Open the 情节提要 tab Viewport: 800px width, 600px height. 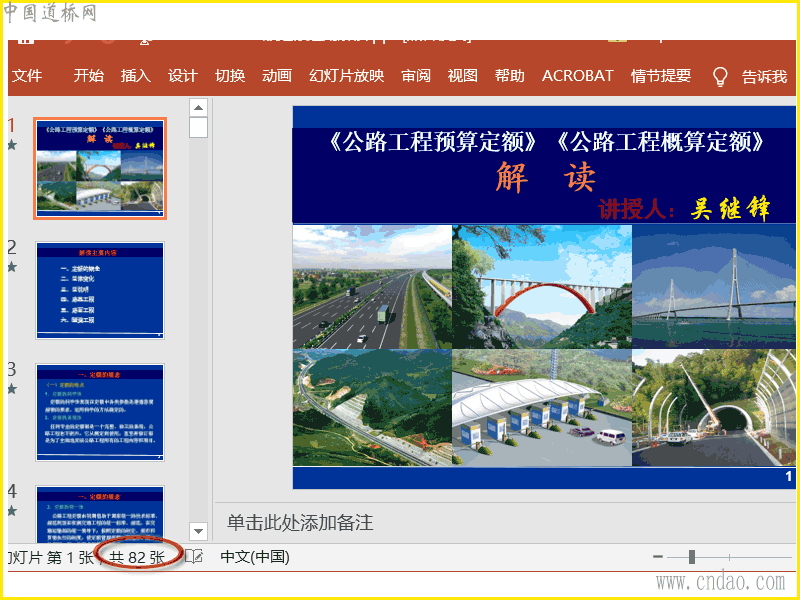point(661,76)
